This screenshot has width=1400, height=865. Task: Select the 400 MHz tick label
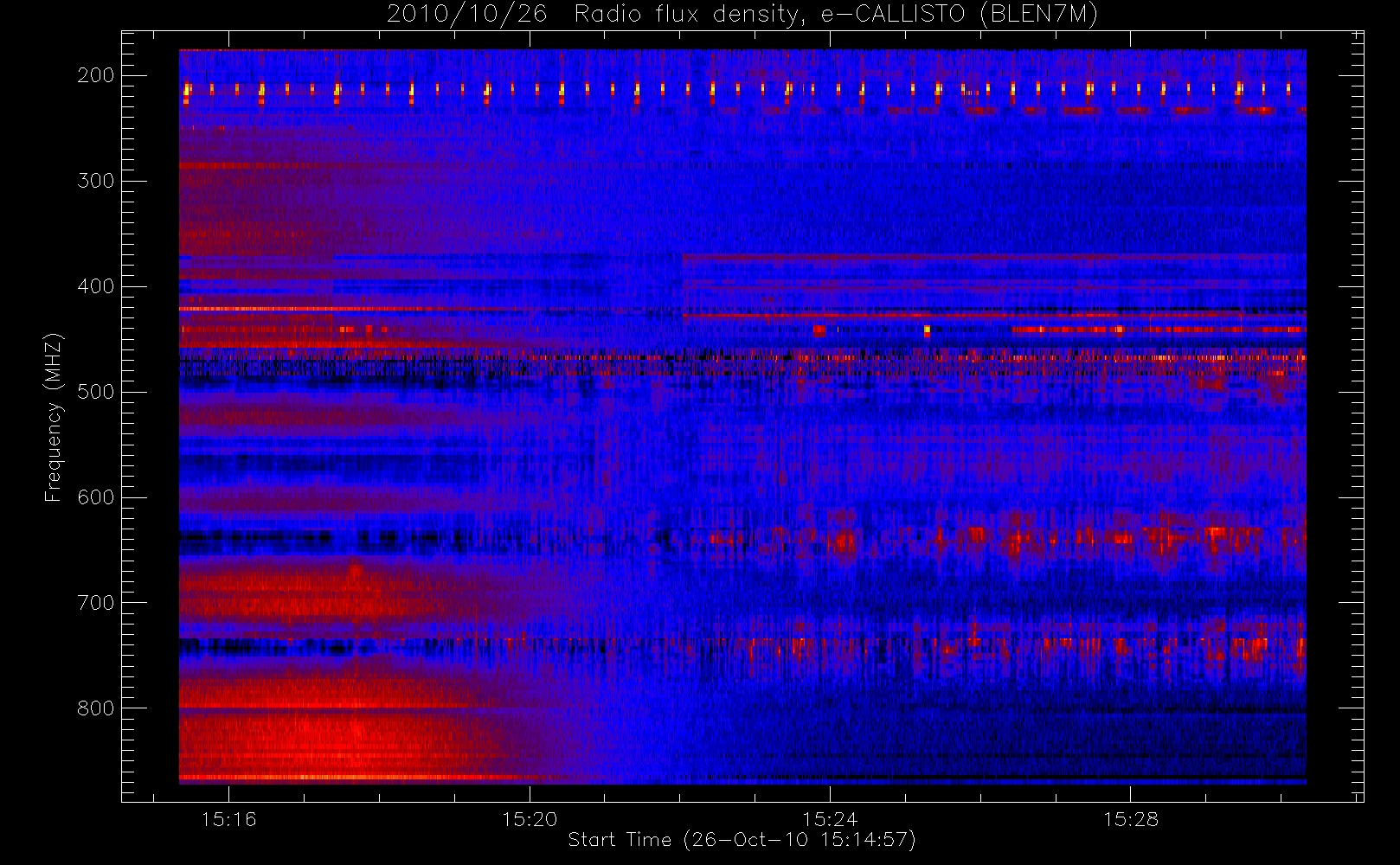coord(95,286)
